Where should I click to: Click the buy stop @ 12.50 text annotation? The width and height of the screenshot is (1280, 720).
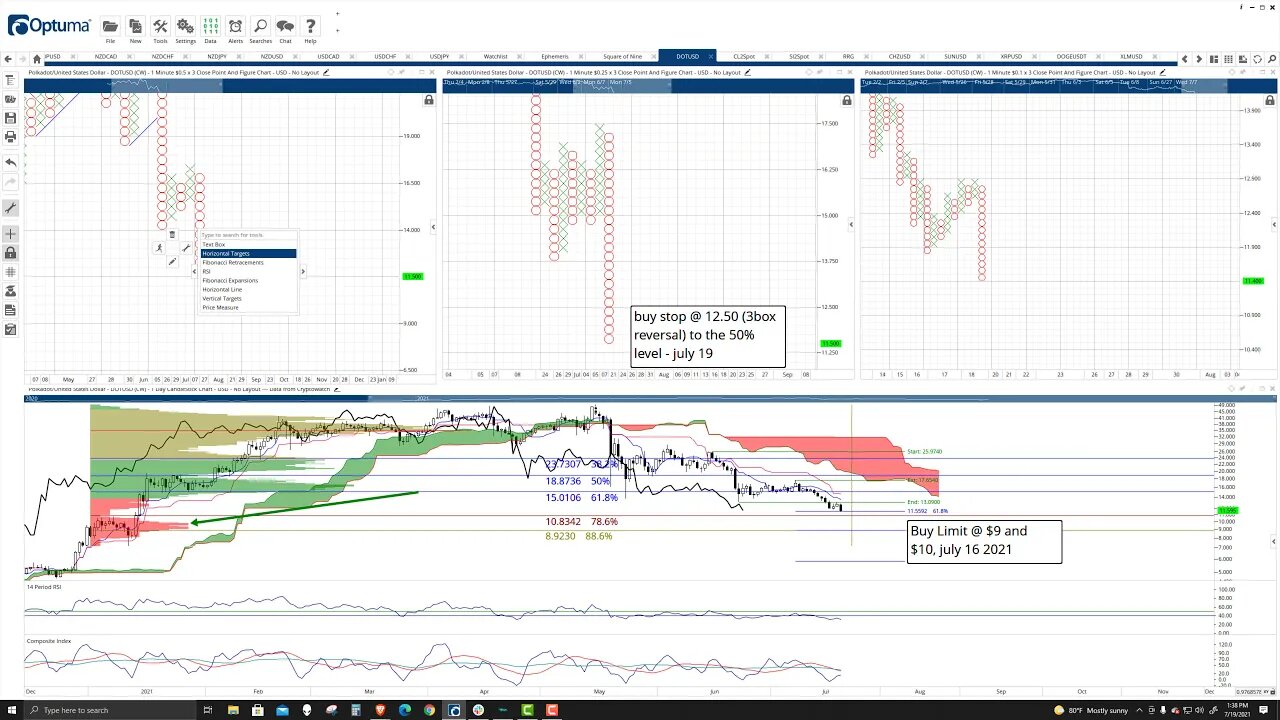709,336
